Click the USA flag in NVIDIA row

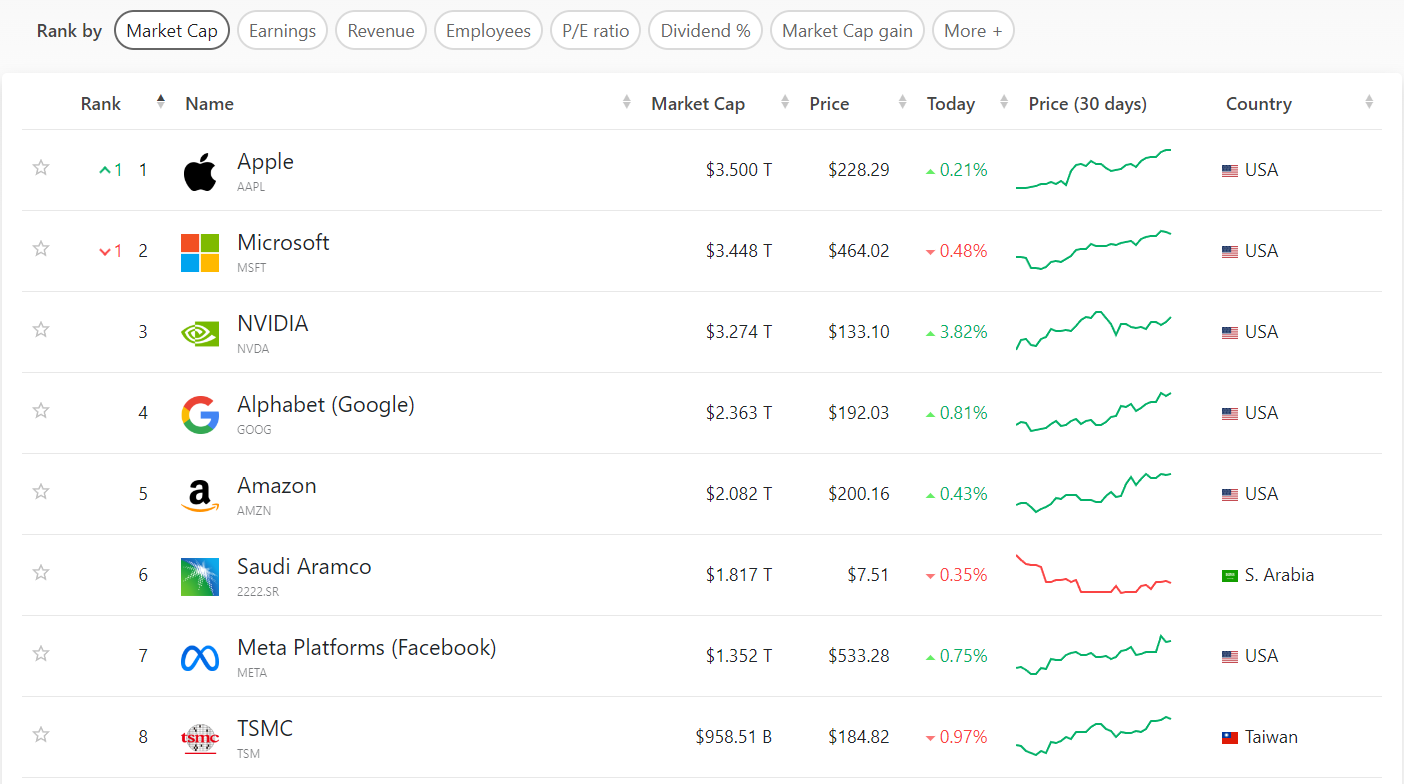click(1230, 333)
